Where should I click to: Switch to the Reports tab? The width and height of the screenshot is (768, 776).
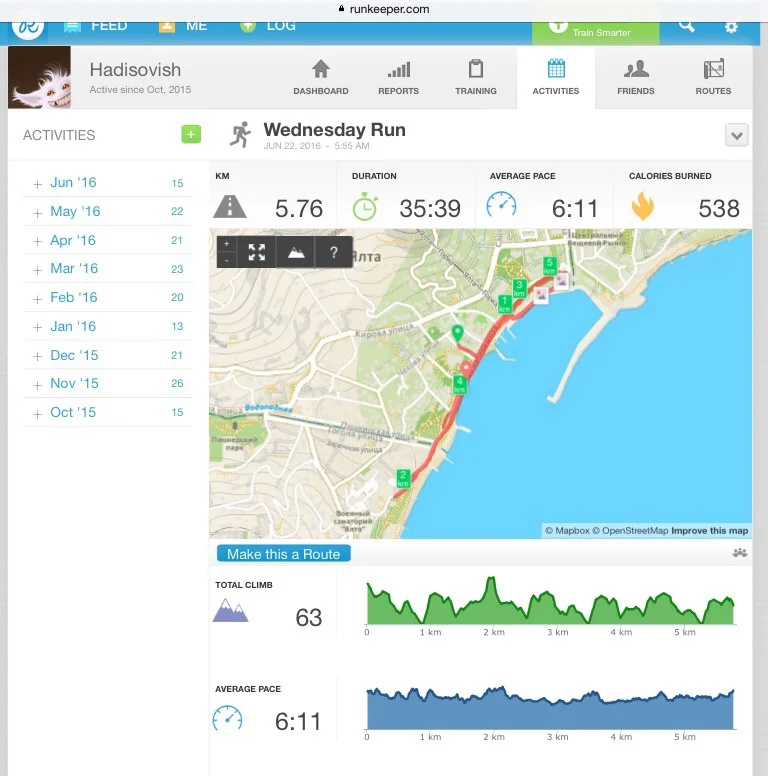(x=398, y=78)
